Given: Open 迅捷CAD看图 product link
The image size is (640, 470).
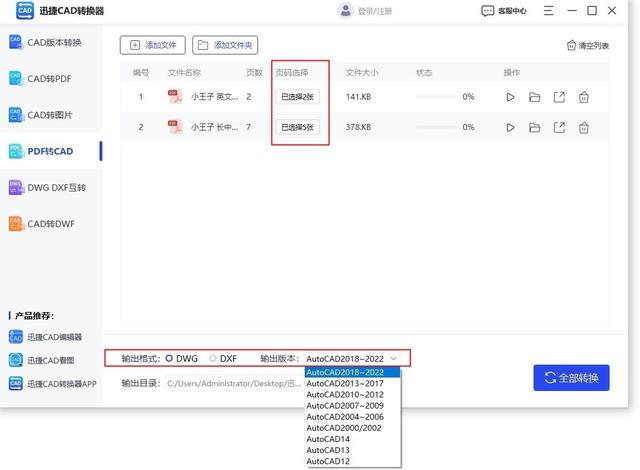Looking at the screenshot, I should point(42,360).
